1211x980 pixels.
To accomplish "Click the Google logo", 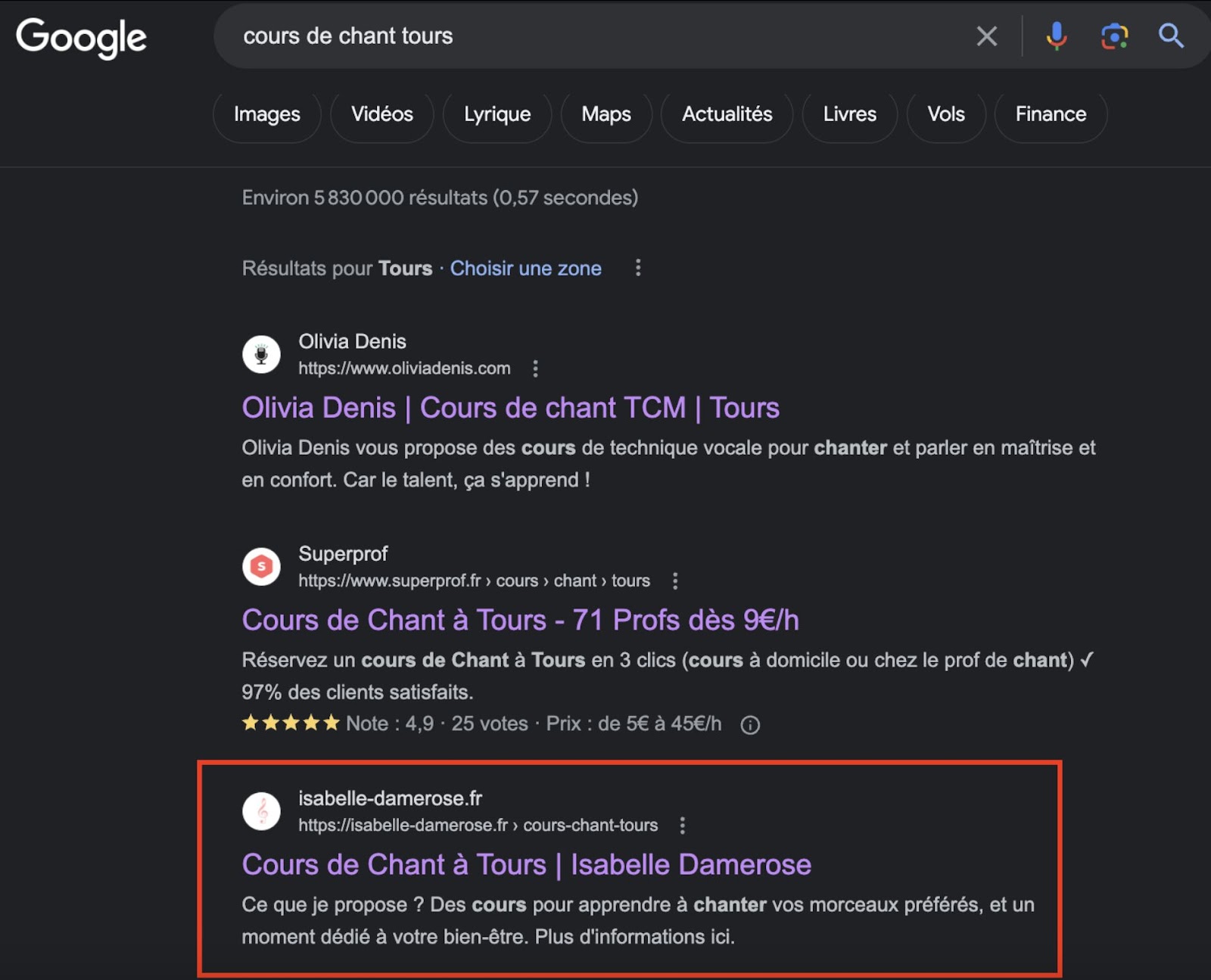I will tap(81, 37).
